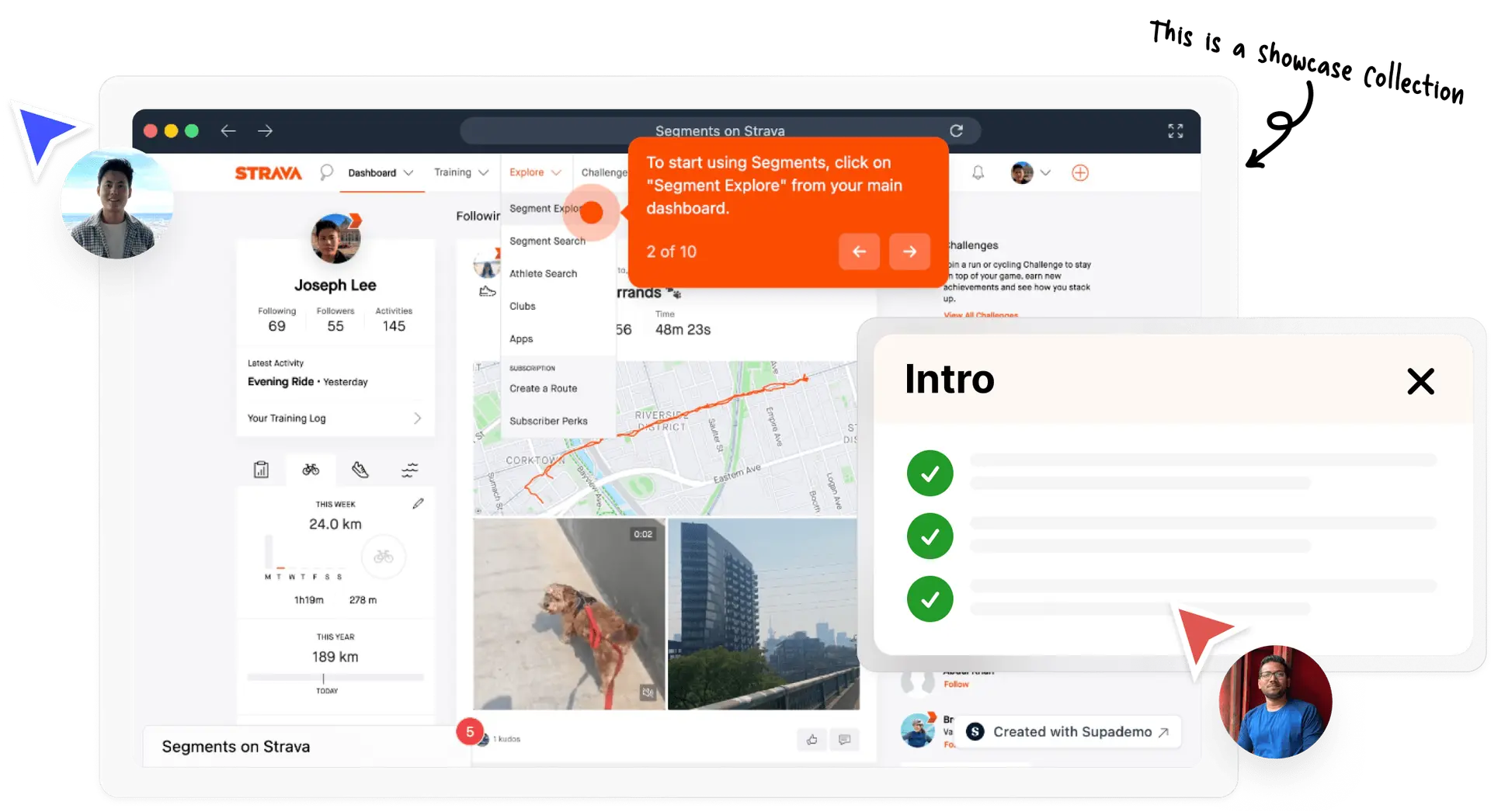1491x812 pixels.
Task: Go forward with the browser forward arrow
Action: coord(266,130)
